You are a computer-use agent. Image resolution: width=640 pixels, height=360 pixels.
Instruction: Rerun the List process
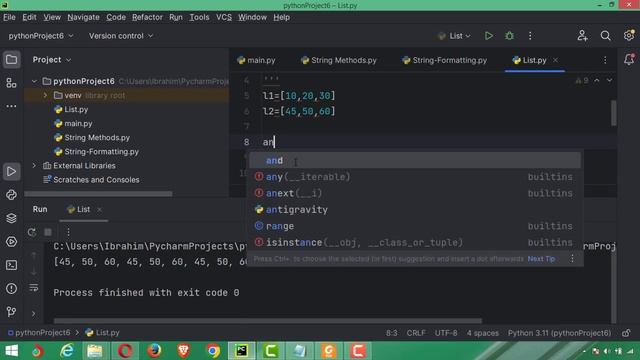click(31, 232)
